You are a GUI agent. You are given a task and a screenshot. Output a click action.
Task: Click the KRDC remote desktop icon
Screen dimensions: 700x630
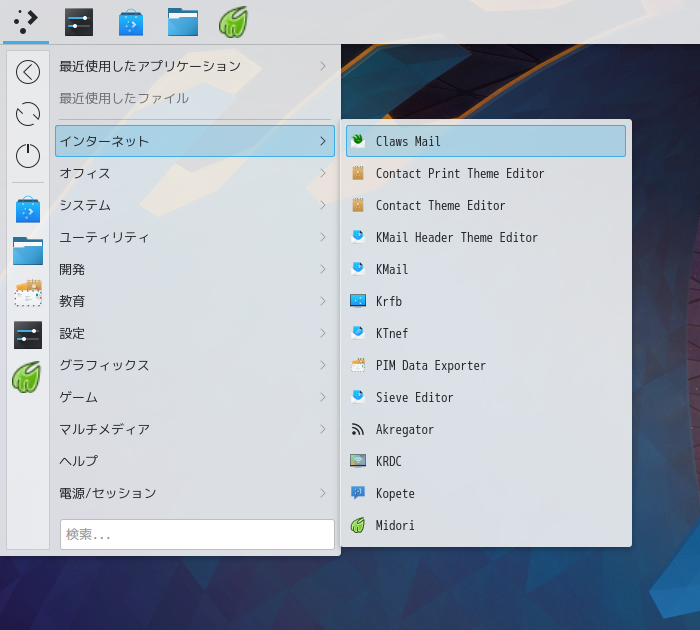(x=358, y=461)
